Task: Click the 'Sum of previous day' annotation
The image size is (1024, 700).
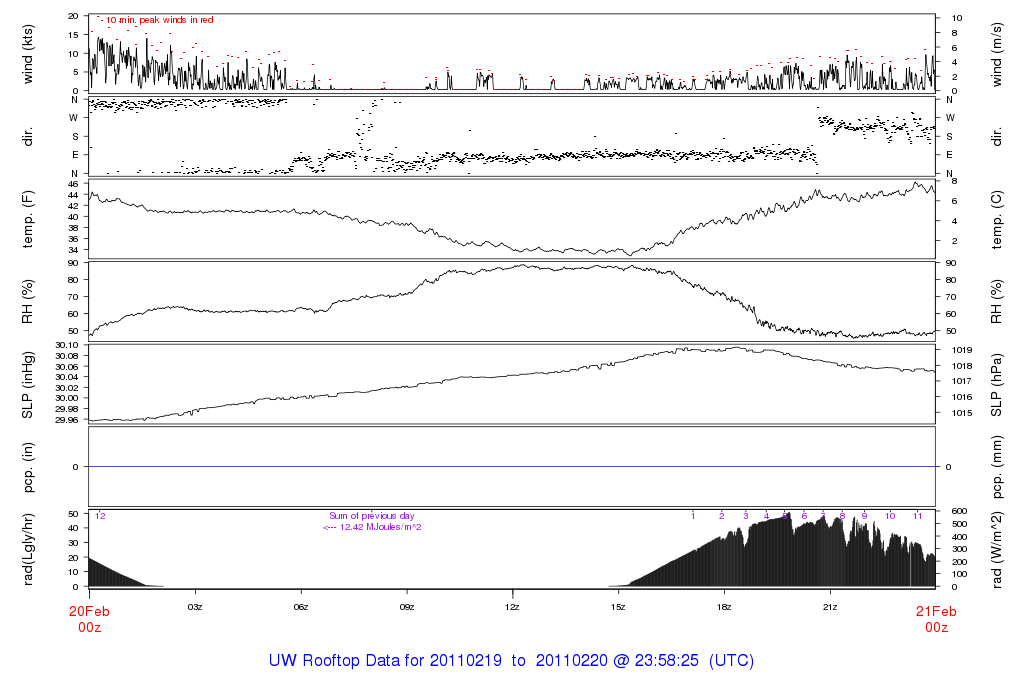Action: pyautogui.click(x=371, y=516)
